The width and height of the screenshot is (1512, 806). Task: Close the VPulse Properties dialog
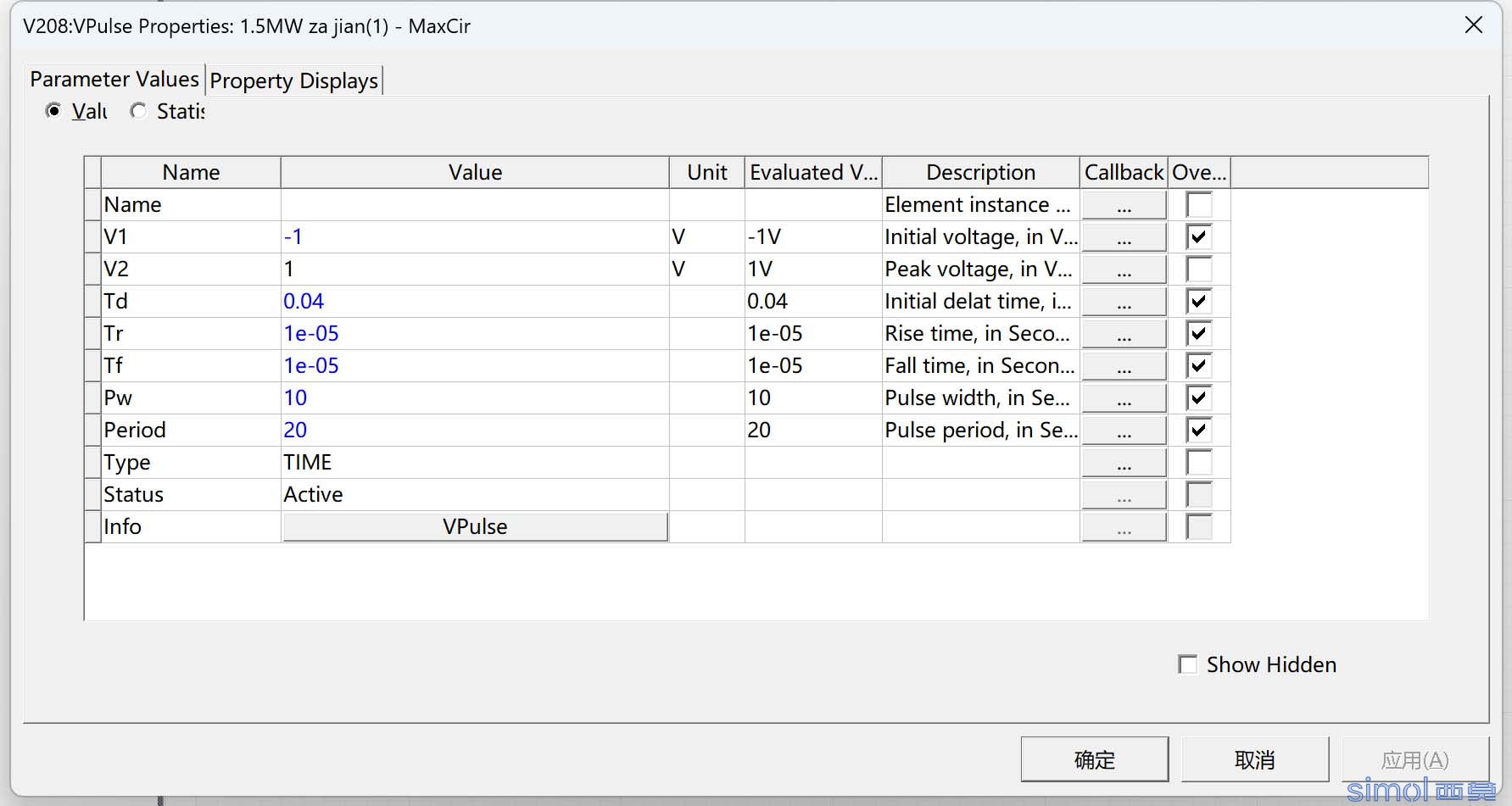tap(1474, 25)
